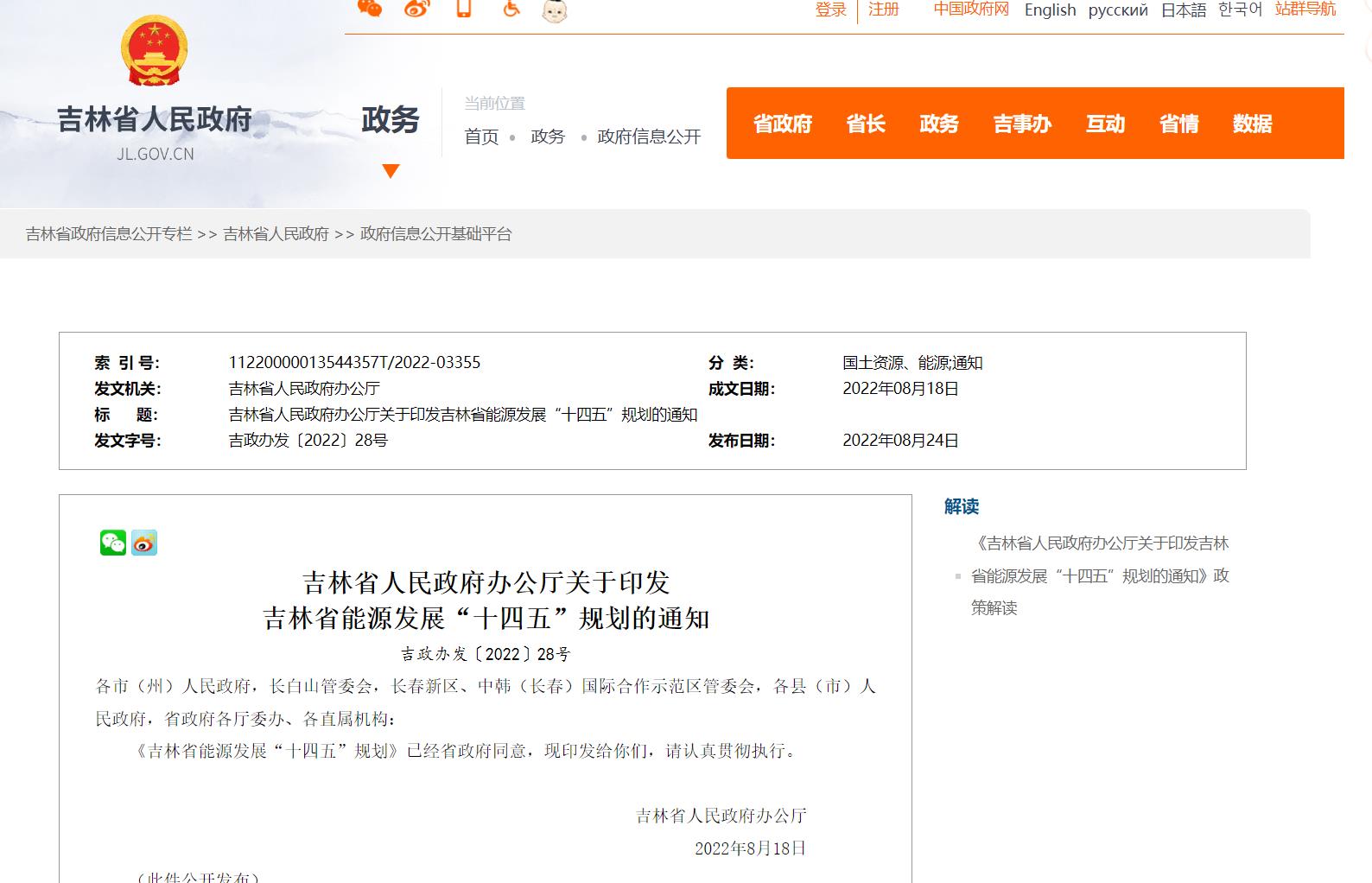The height and width of the screenshot is (883, 1372).
Task: Open the wheelchair accessibility icon
Action: coord(511,9)
